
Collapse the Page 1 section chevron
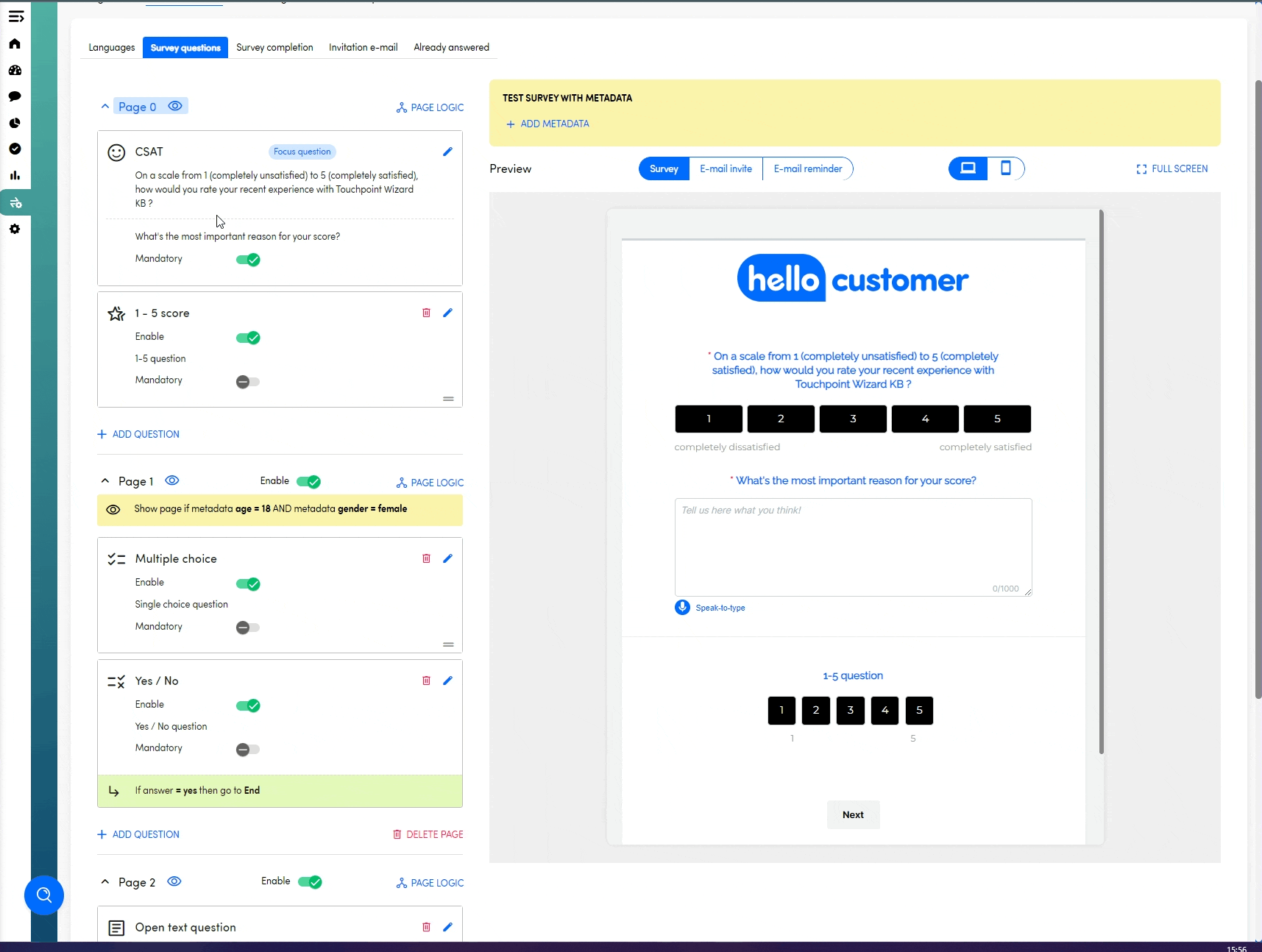point(105,481)
